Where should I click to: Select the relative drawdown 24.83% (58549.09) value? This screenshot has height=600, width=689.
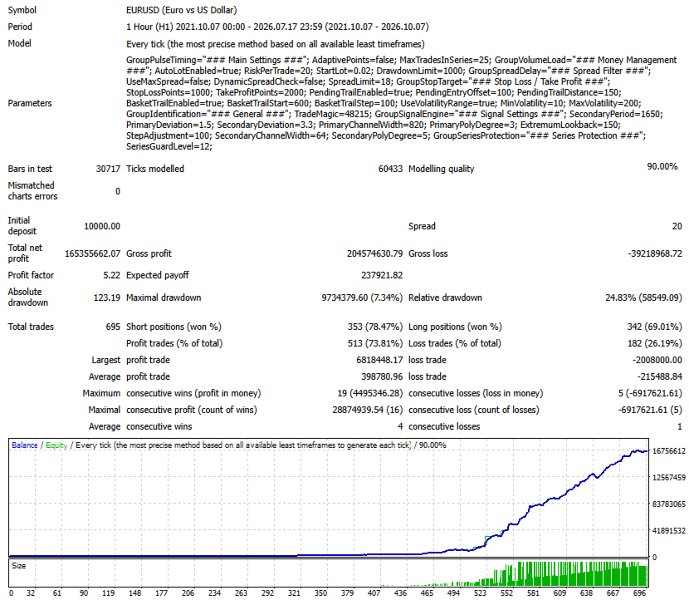643,298
